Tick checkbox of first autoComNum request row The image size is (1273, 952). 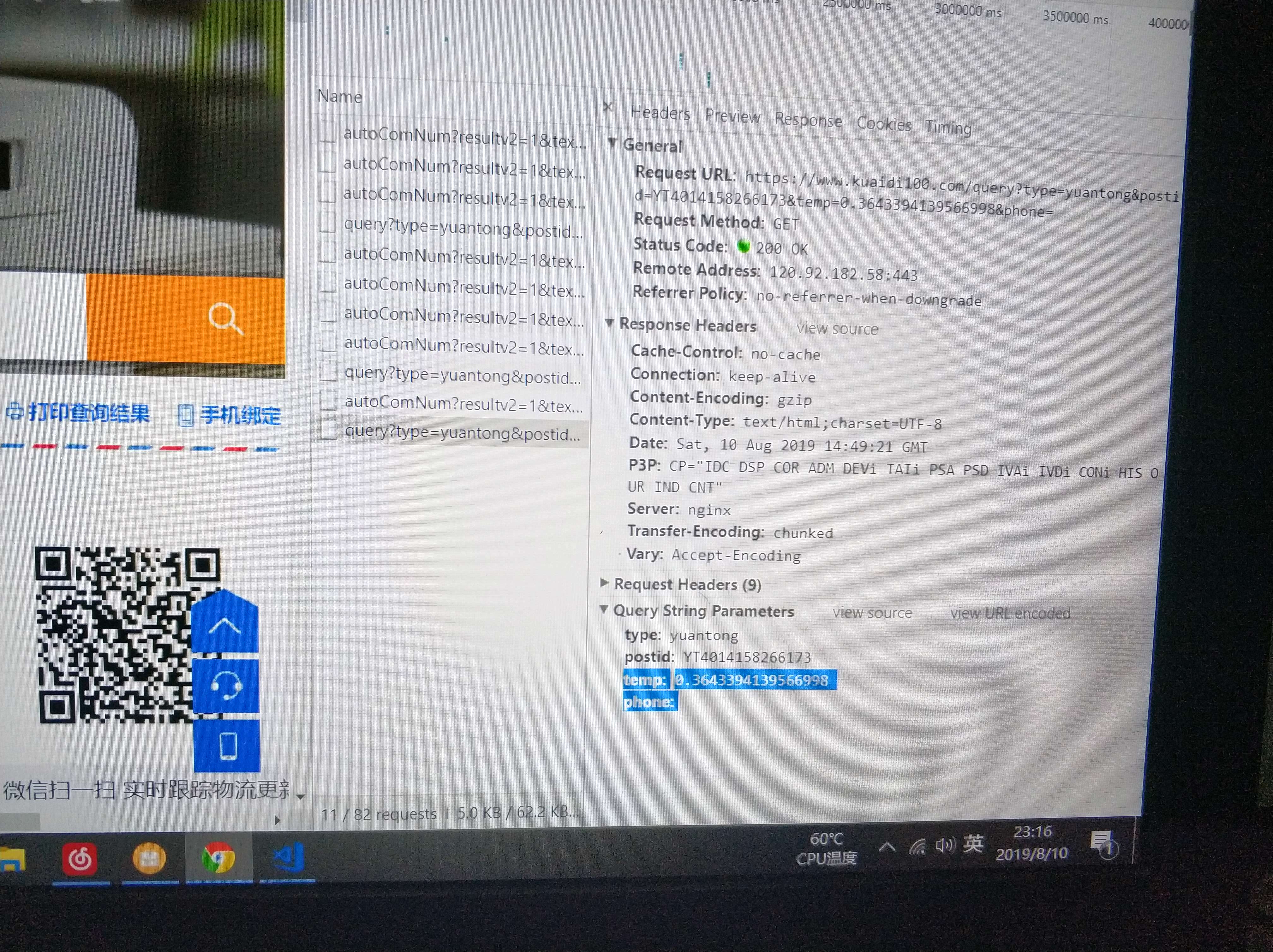click(x=327, y=132)
